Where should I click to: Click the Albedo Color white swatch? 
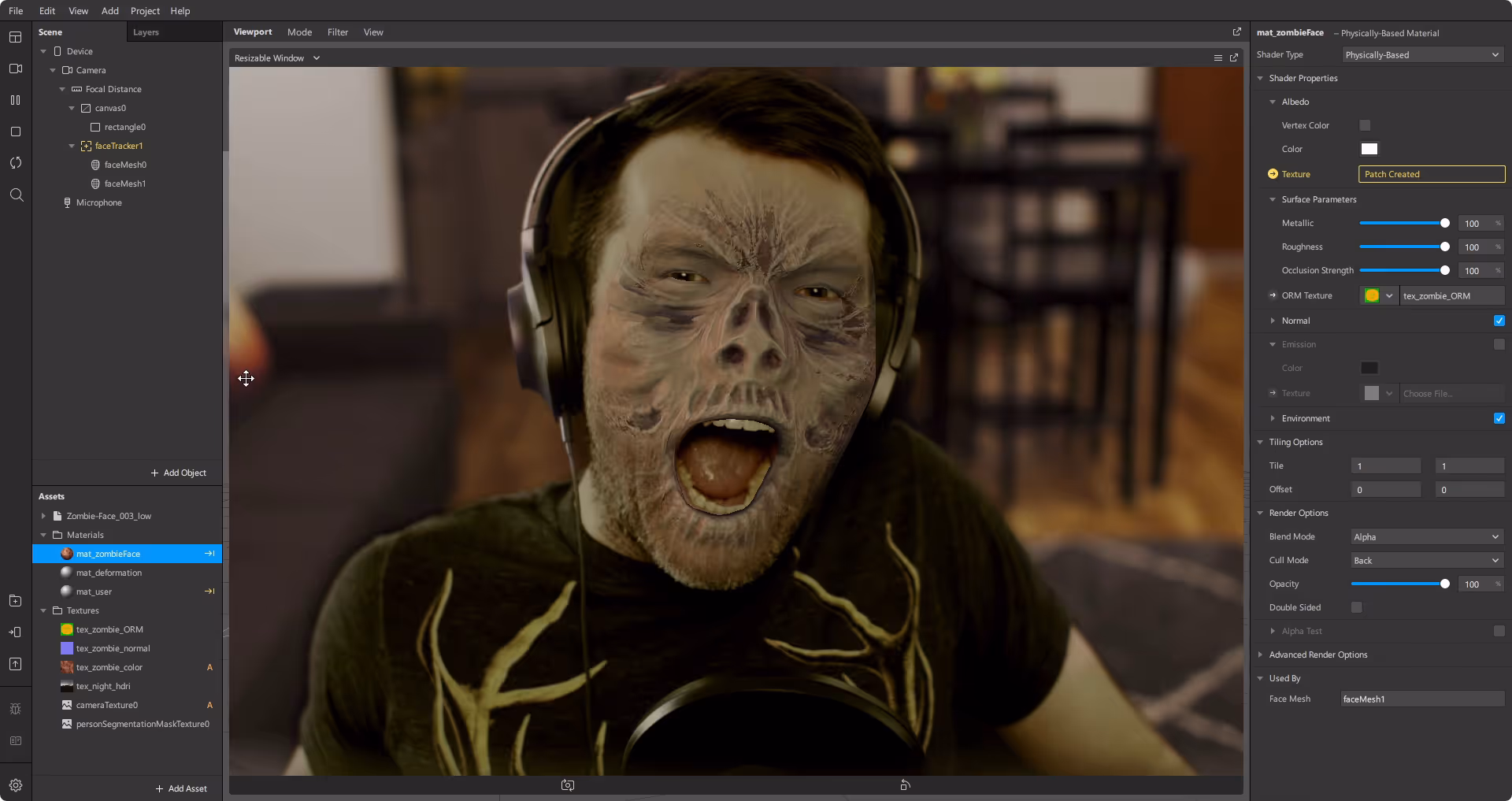pos(1369,148)
